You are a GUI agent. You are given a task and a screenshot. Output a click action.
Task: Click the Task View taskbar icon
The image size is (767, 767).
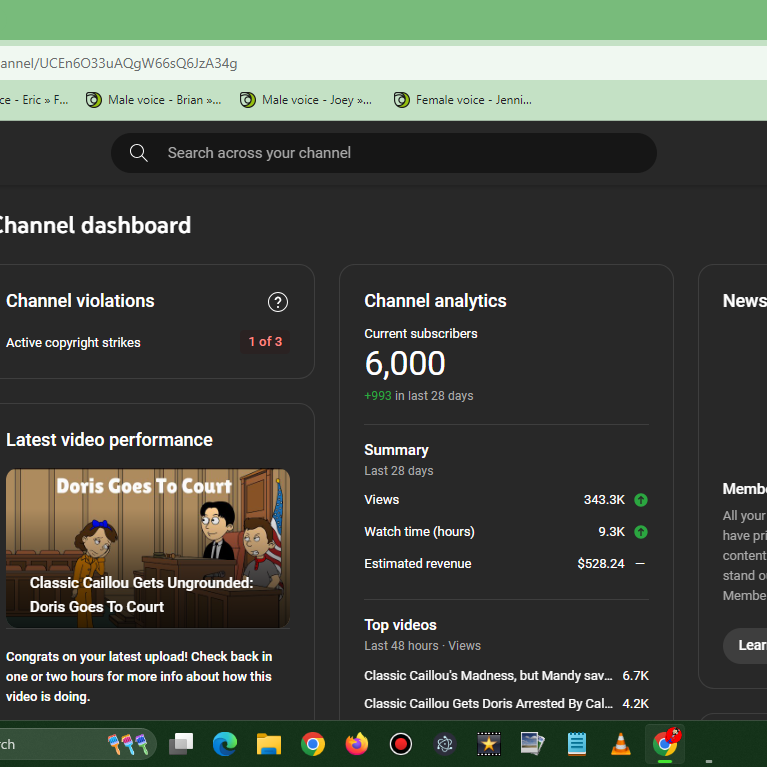click(x=181, y=744)
